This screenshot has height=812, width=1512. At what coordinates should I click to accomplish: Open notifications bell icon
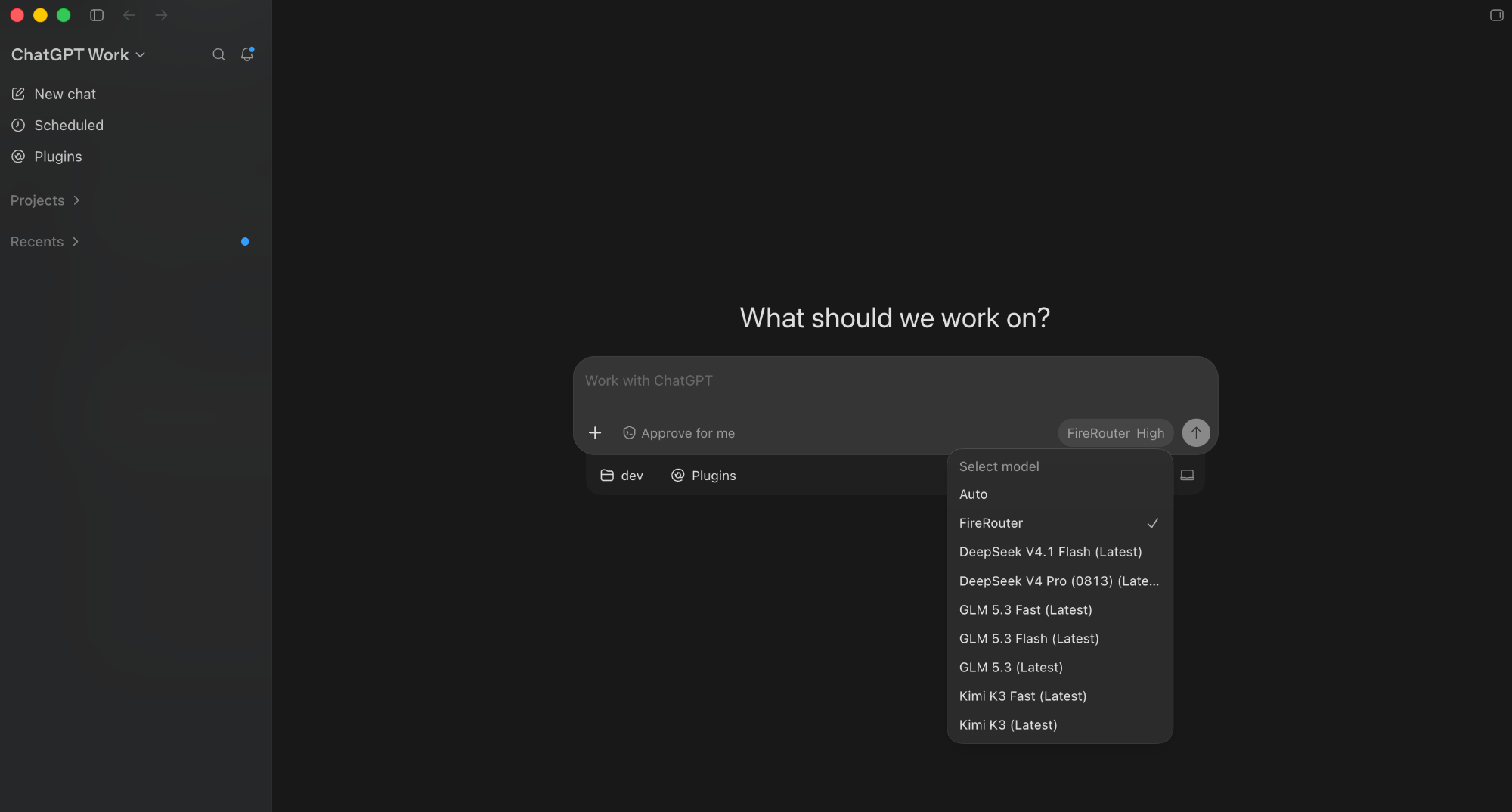tap(247, 54)
